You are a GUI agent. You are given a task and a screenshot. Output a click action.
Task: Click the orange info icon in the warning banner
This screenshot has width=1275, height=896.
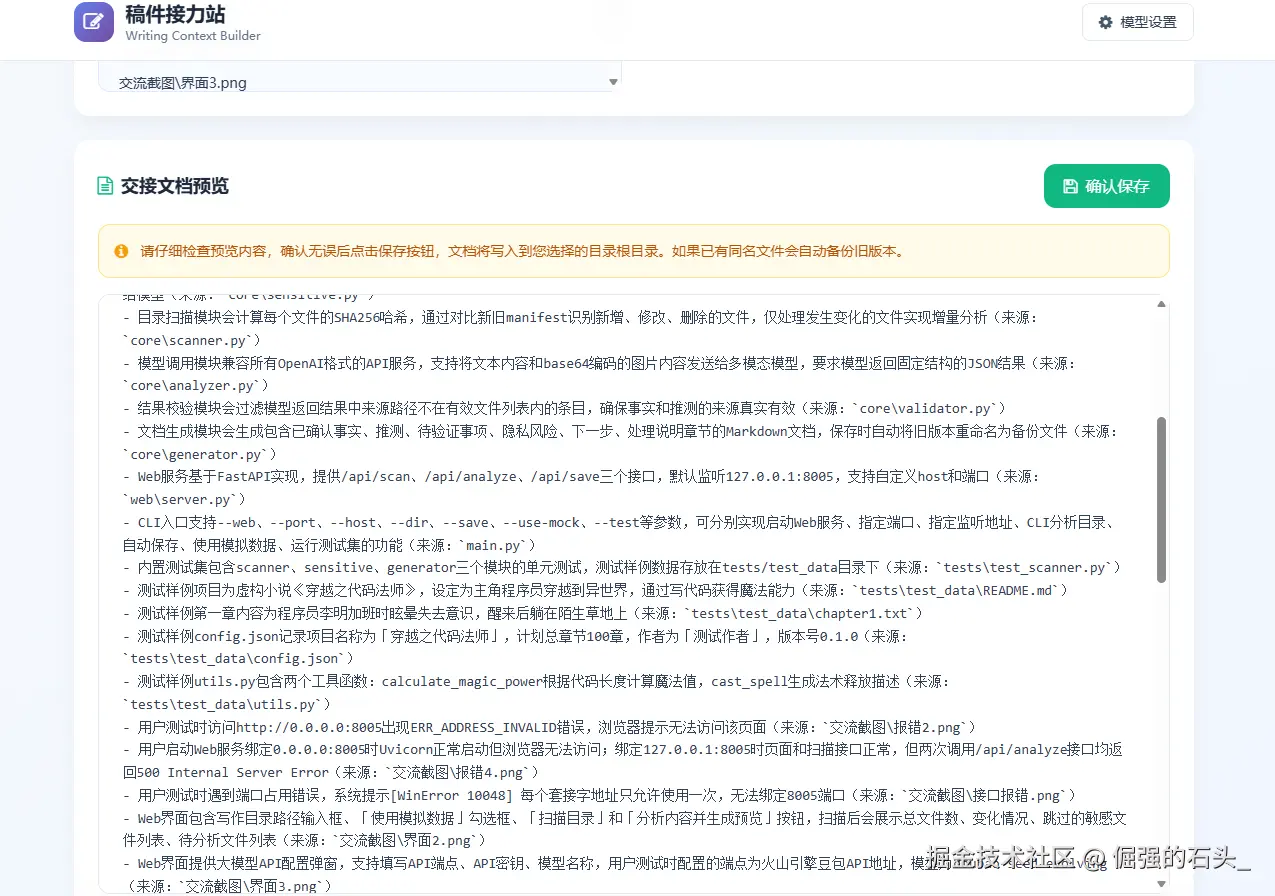[x=121, y=251]
